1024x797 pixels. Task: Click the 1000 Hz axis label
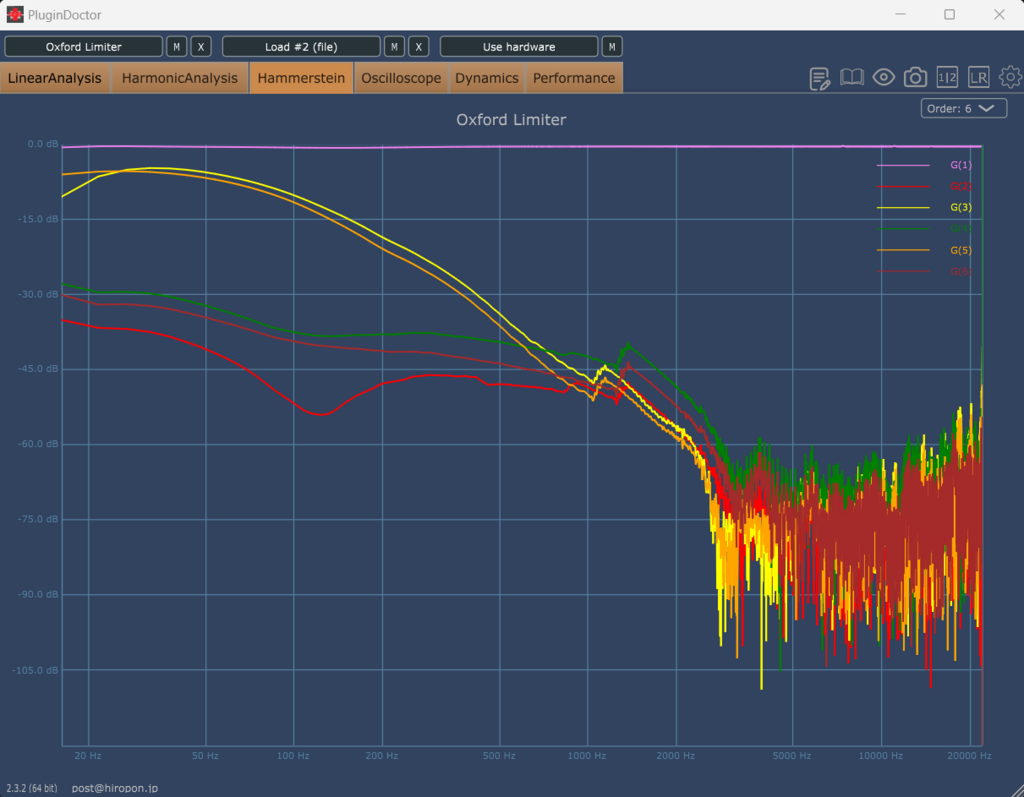586,756
